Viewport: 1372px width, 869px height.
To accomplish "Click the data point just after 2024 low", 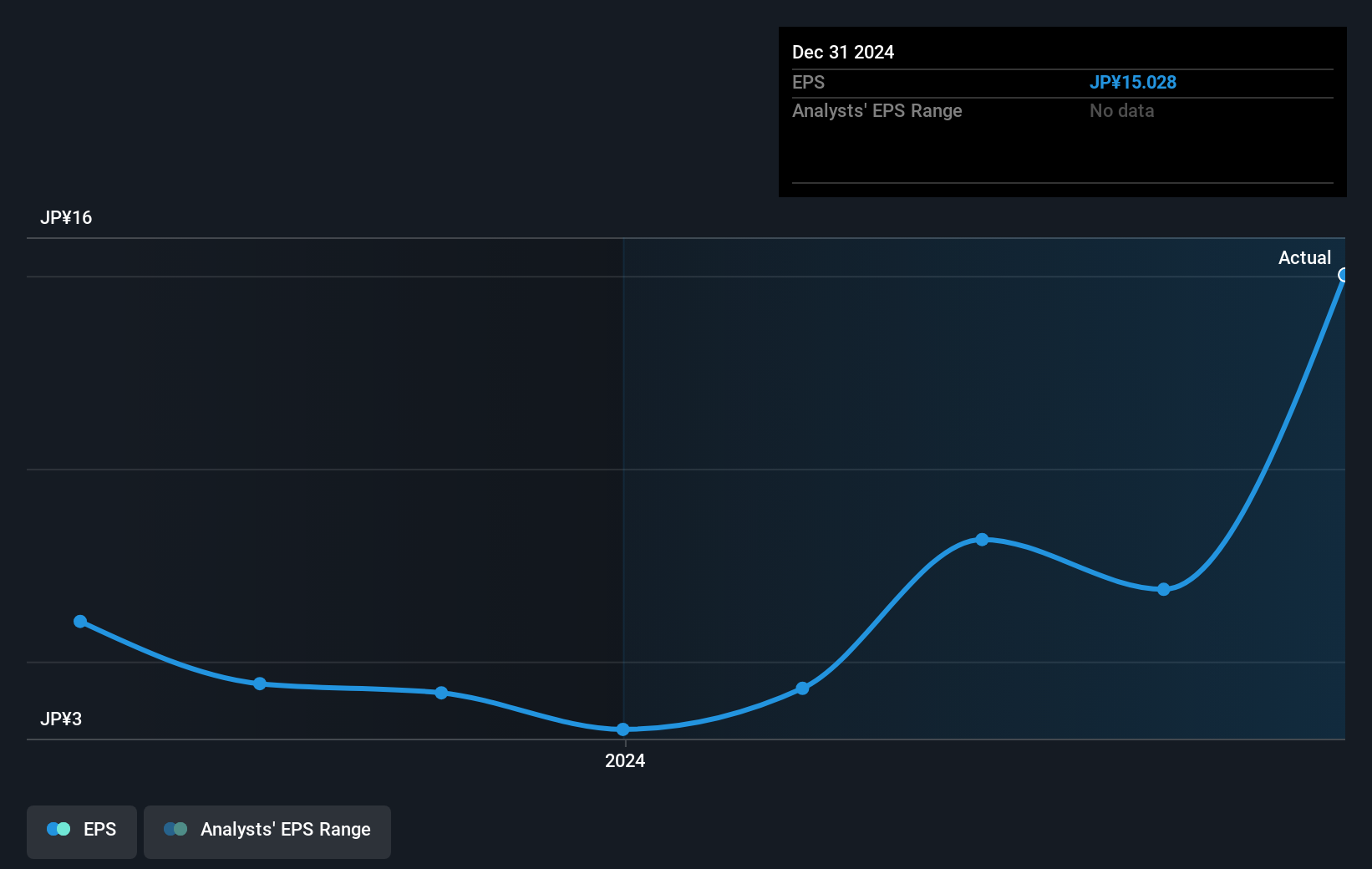I will [x=802, y=689].
